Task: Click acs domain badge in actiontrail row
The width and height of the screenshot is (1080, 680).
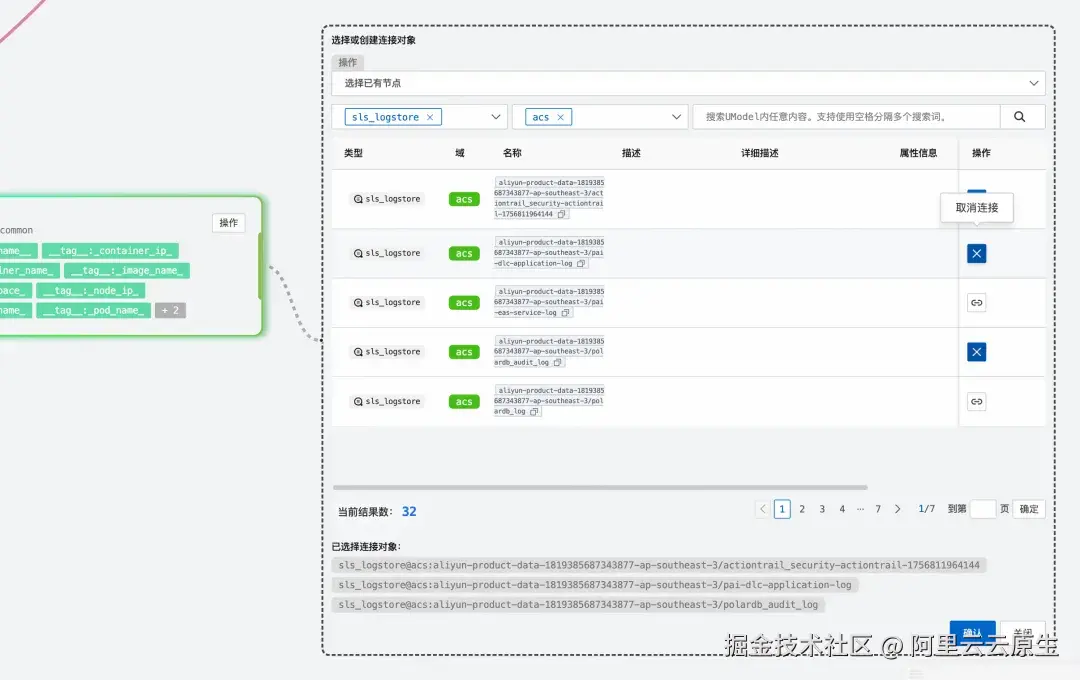Action: pos(464,199)
